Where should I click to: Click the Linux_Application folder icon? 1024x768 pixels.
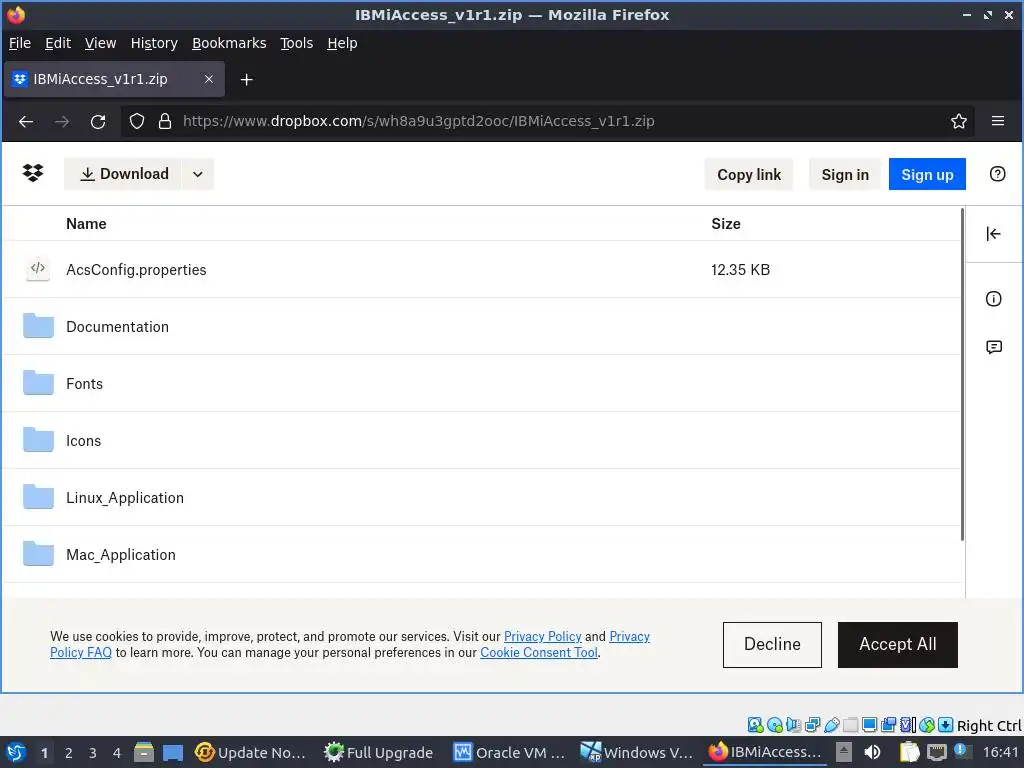pyautogui.click(x=39, y=496)
